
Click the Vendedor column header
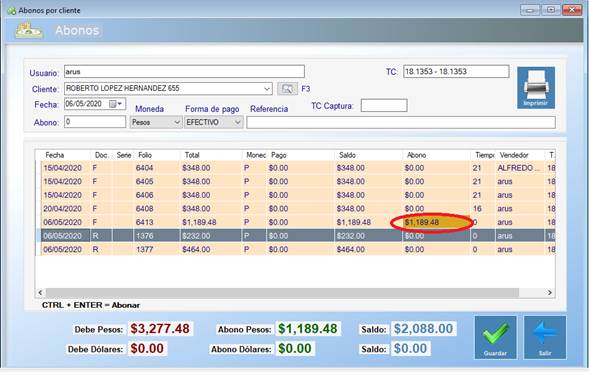click(514, 155)
